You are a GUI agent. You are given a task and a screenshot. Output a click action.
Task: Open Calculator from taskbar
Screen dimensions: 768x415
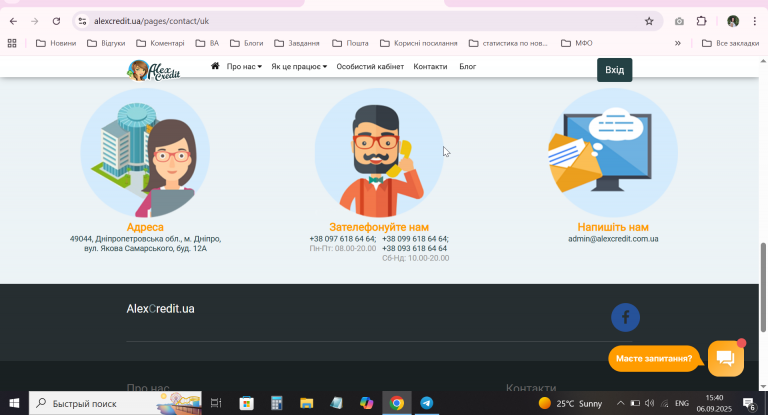point(277,403)
